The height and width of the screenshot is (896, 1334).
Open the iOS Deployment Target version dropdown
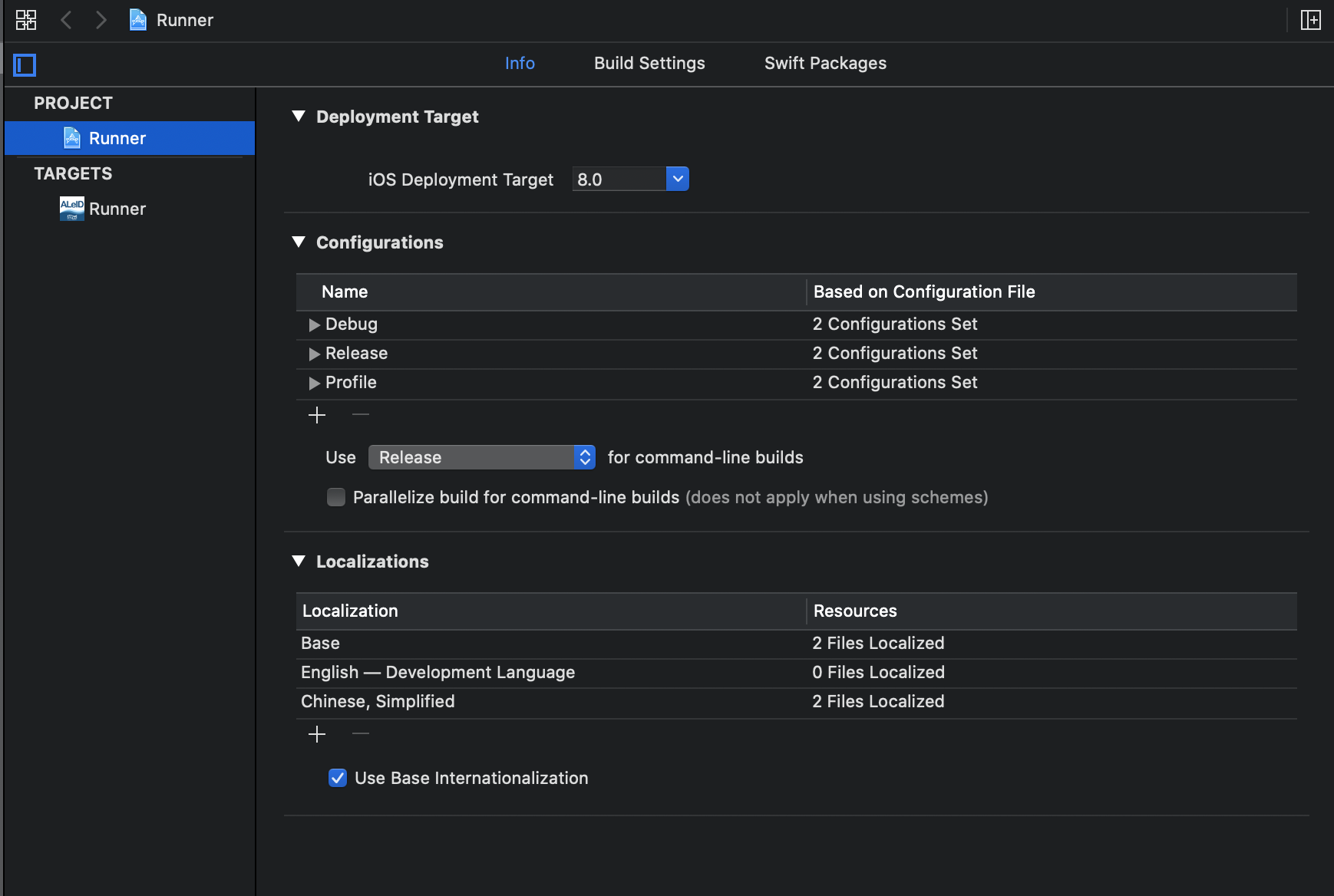click(677, 179)
